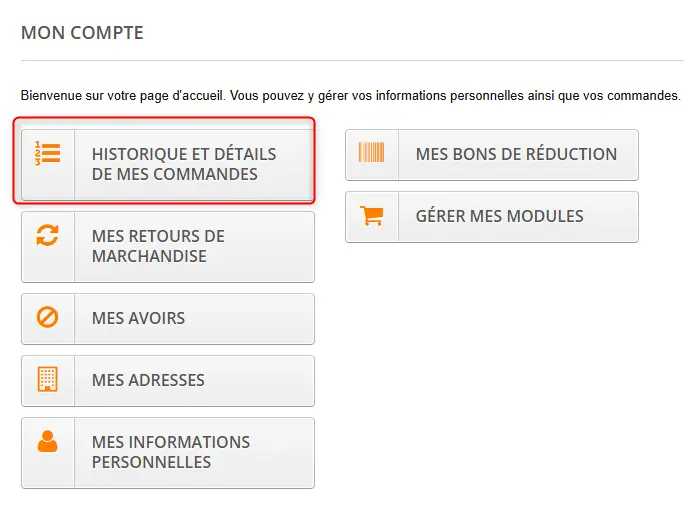The width and height of the screenshot is (684, 512).
Task: Go to Mes avoirs
Action: click(168, 319)
